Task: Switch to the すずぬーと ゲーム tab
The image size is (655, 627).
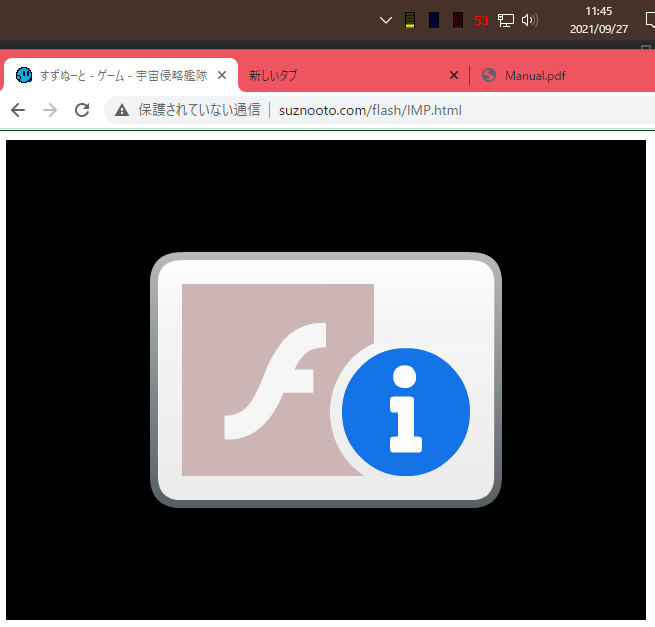Action: 121,75
